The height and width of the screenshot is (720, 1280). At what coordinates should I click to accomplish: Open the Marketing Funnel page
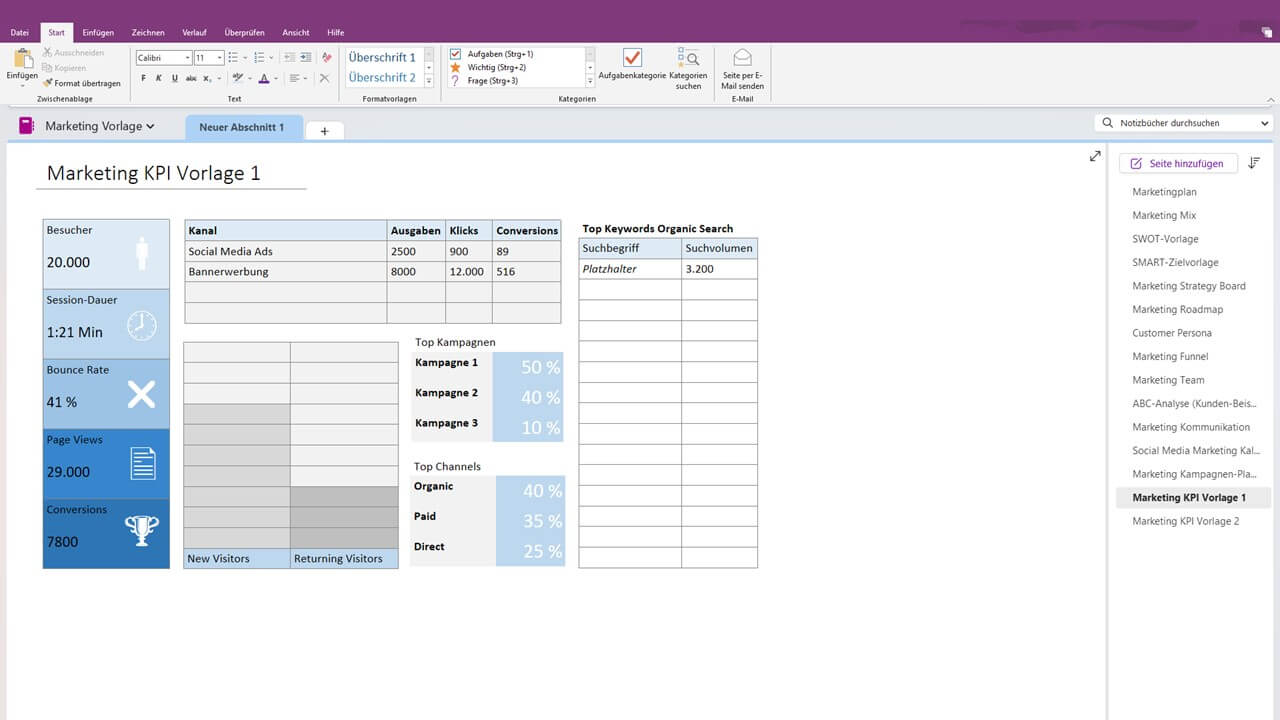click(x=1170, y=356)
